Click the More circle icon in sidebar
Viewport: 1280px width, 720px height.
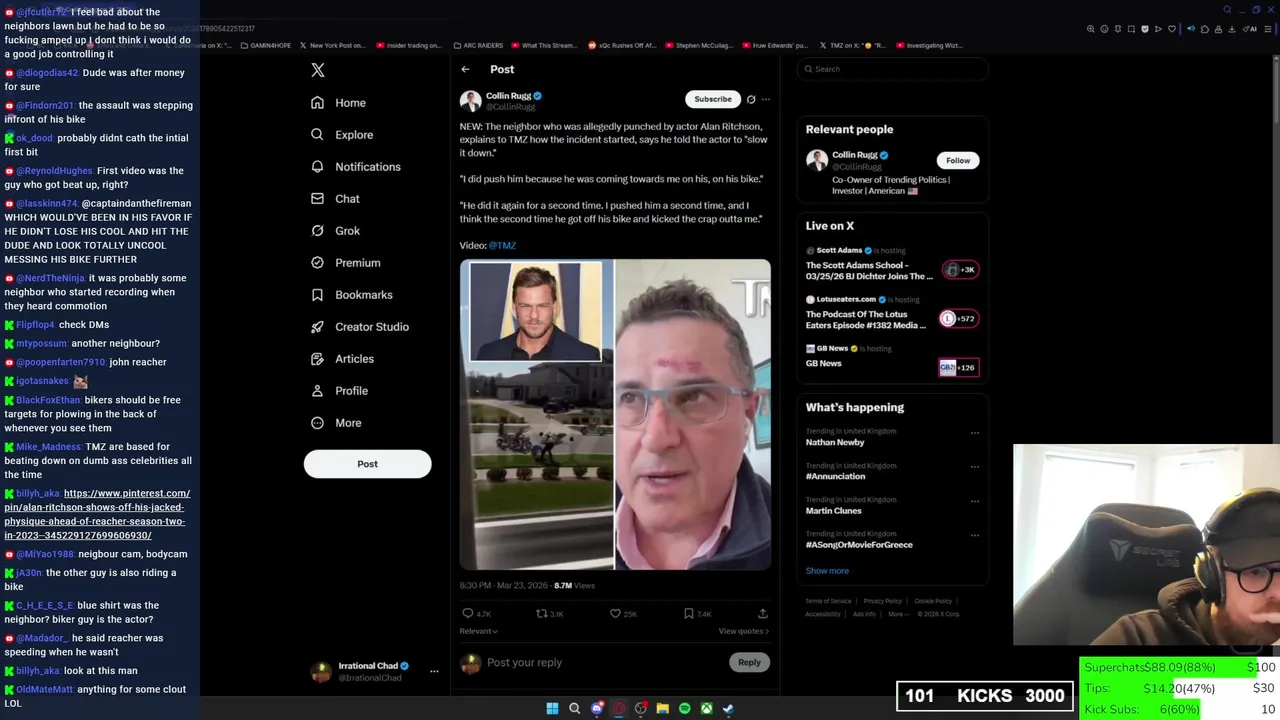tap(317, 423)
